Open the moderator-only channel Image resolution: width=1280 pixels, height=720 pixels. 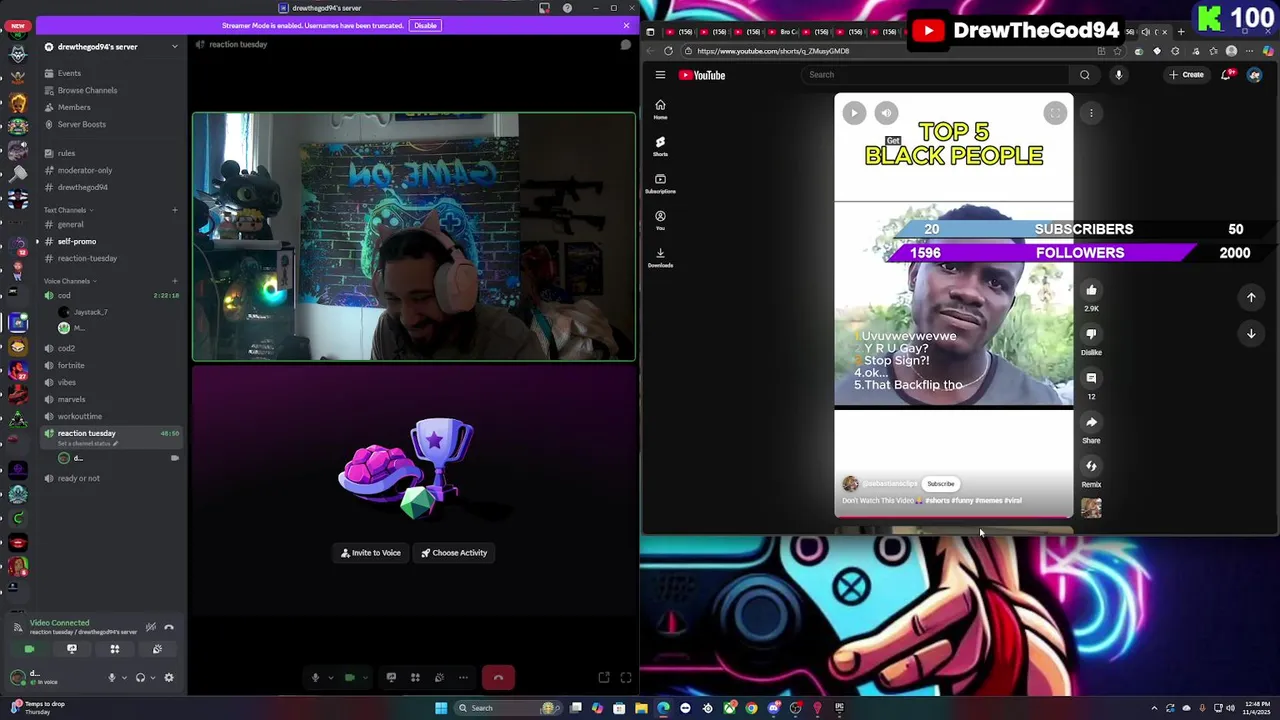[x=85, y=170]
